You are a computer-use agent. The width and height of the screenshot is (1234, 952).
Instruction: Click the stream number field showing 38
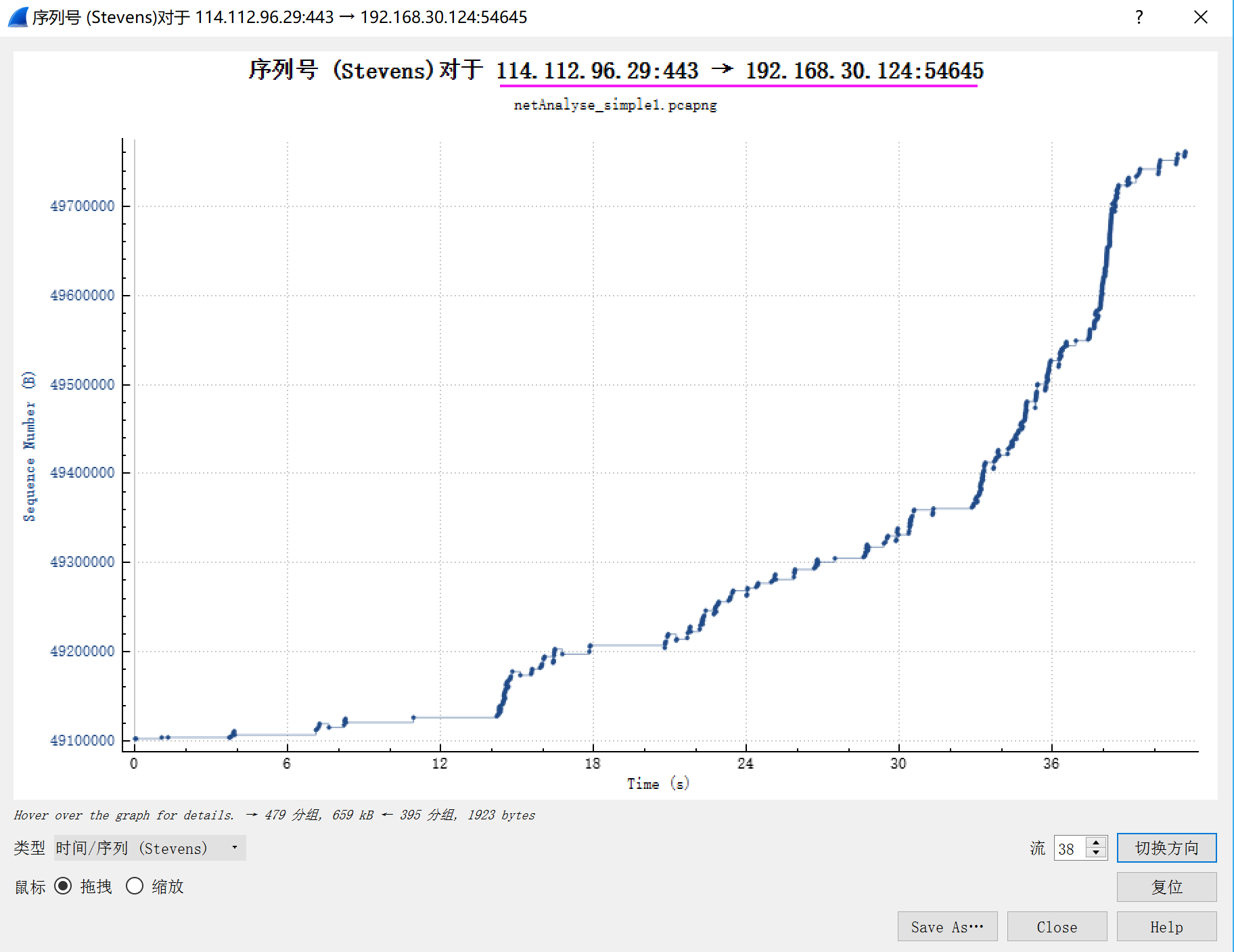pyautogui.click(x=1071, y=848)
